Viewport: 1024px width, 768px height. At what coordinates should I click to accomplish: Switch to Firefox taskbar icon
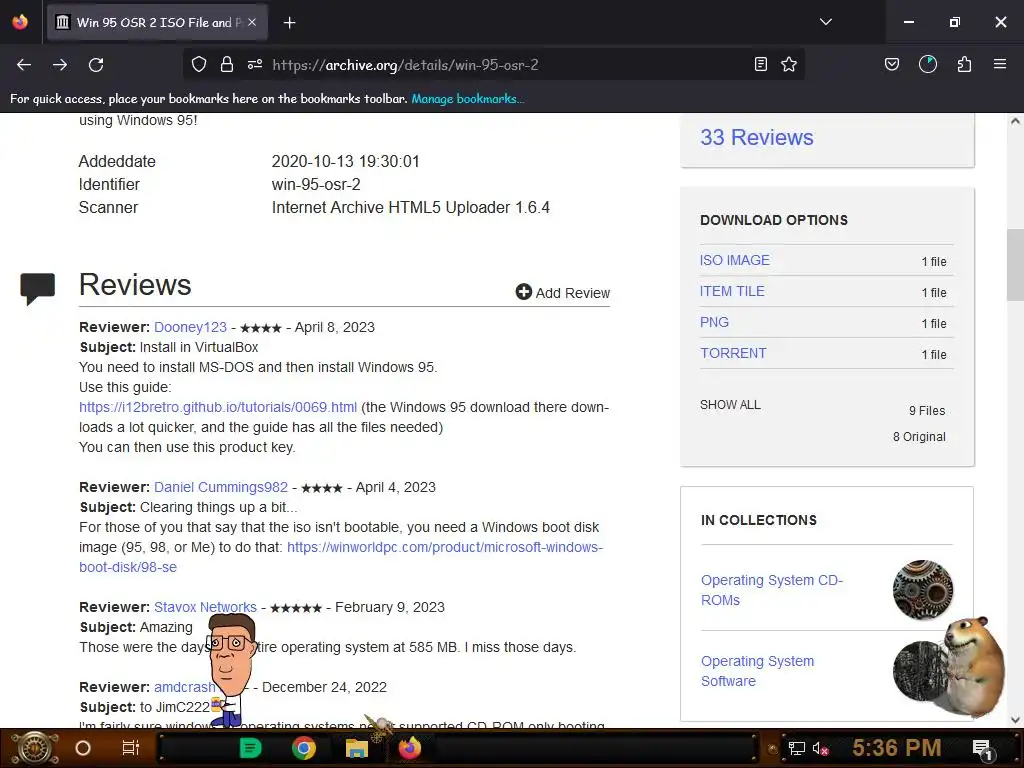(409, 748)
